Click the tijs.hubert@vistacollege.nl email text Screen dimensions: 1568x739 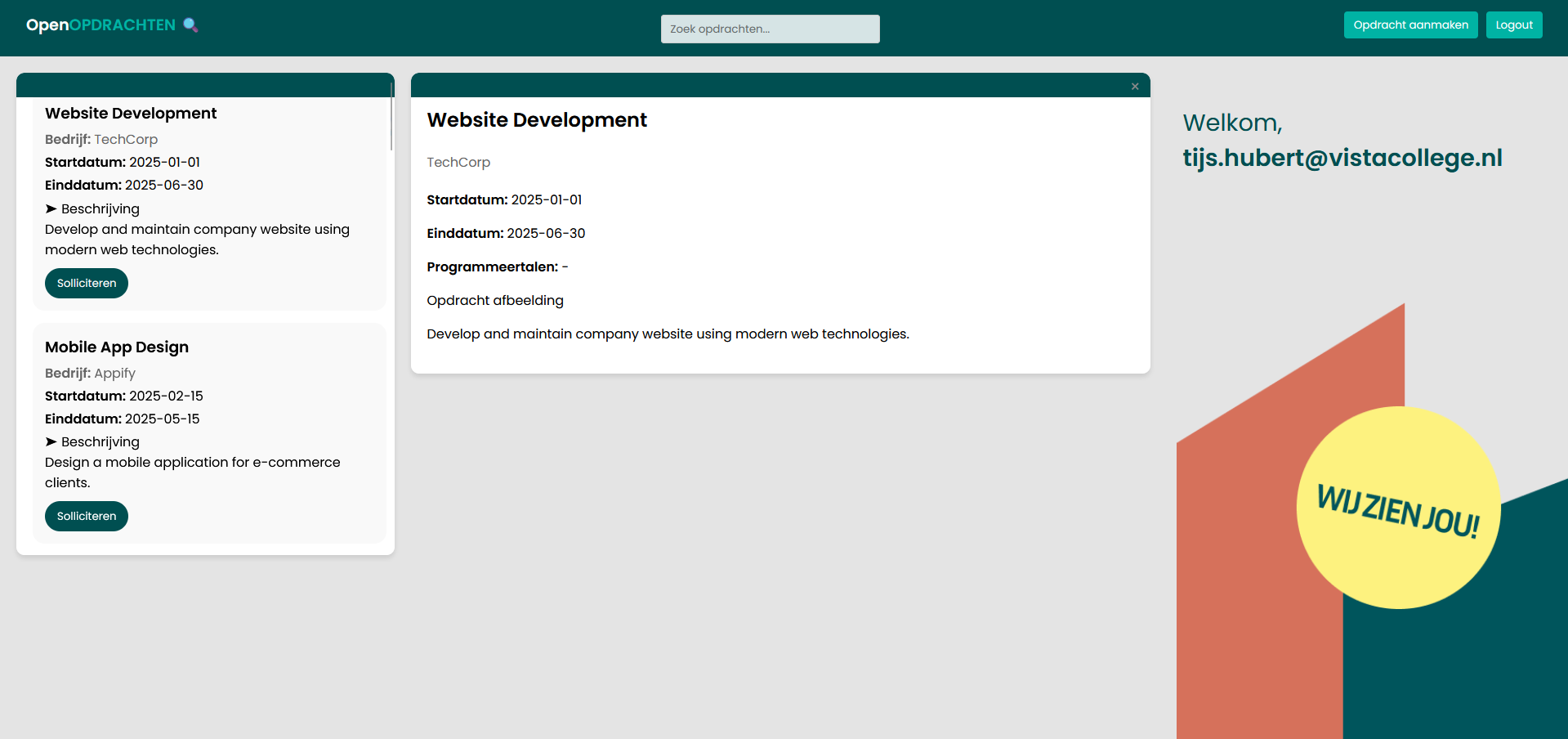(x=1342, y=157)
